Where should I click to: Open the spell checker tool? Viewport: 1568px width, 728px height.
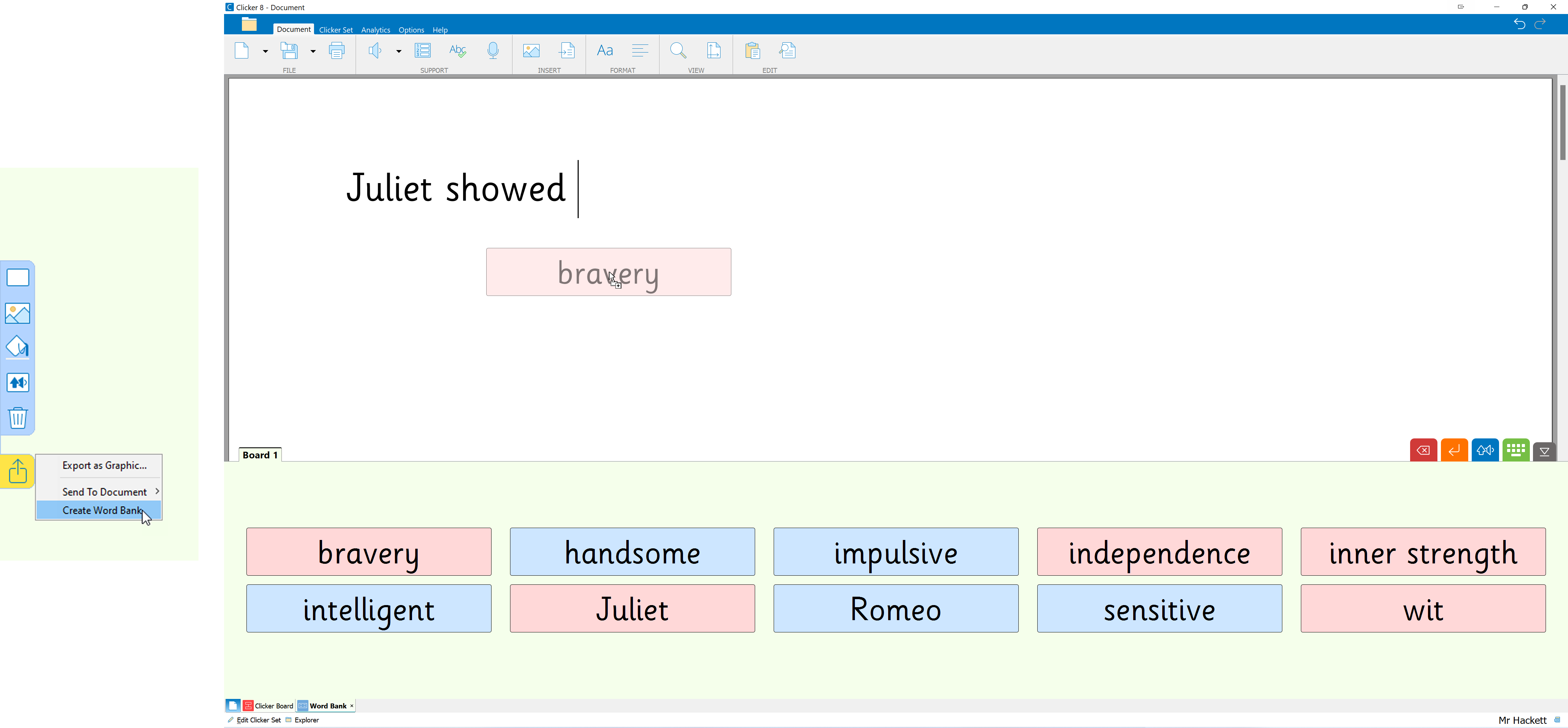tap(458, 50)
